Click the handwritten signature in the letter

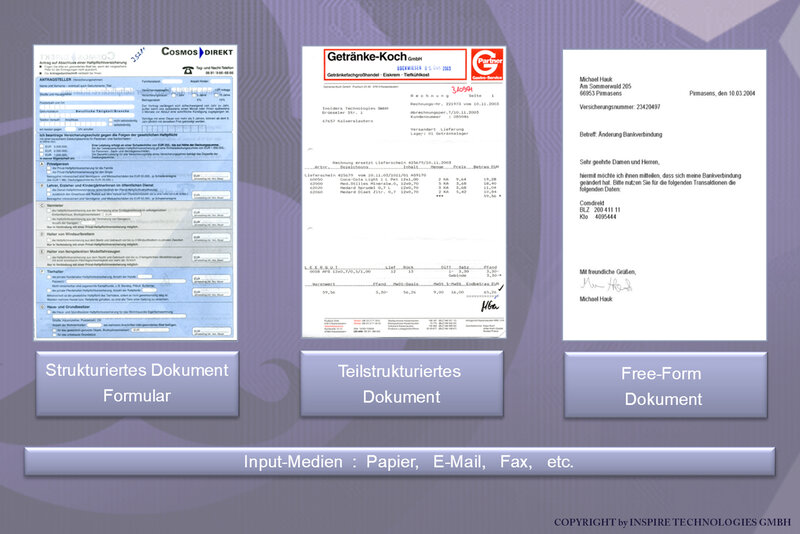(606, 285)
